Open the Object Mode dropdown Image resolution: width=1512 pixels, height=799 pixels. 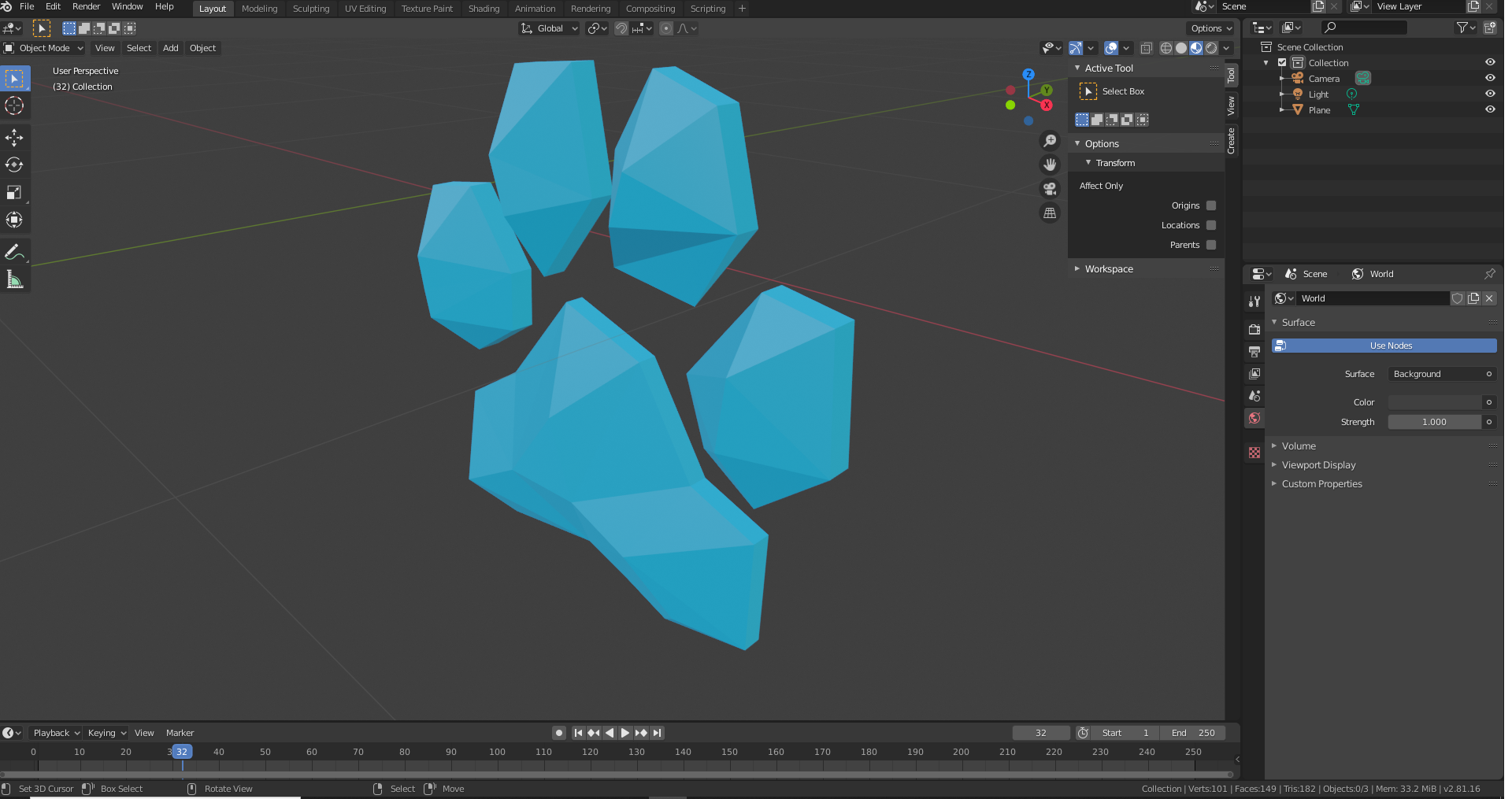[43, 48]
